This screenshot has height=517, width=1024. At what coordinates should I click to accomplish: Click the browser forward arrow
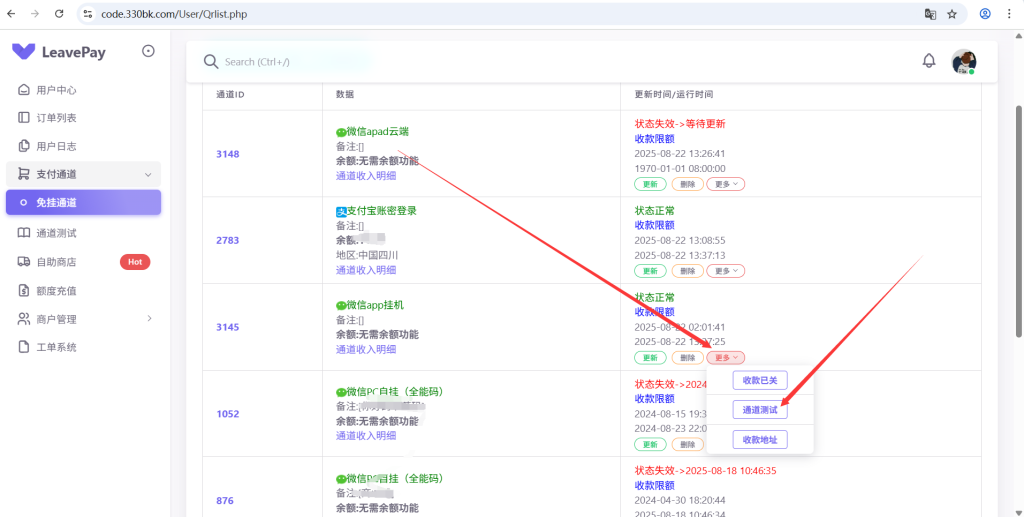35,14
